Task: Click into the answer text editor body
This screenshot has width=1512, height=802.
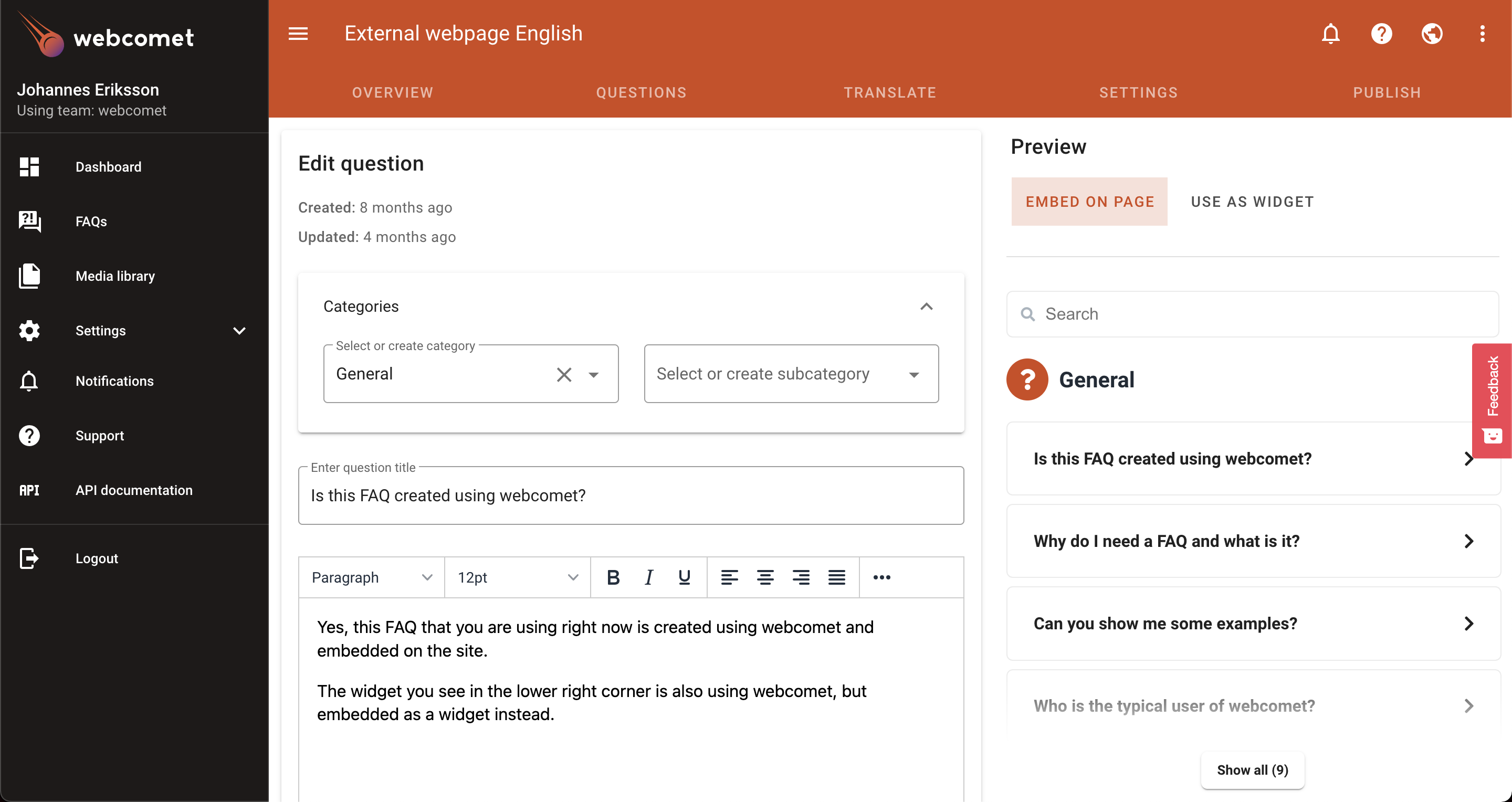Action: pos(631,699)
